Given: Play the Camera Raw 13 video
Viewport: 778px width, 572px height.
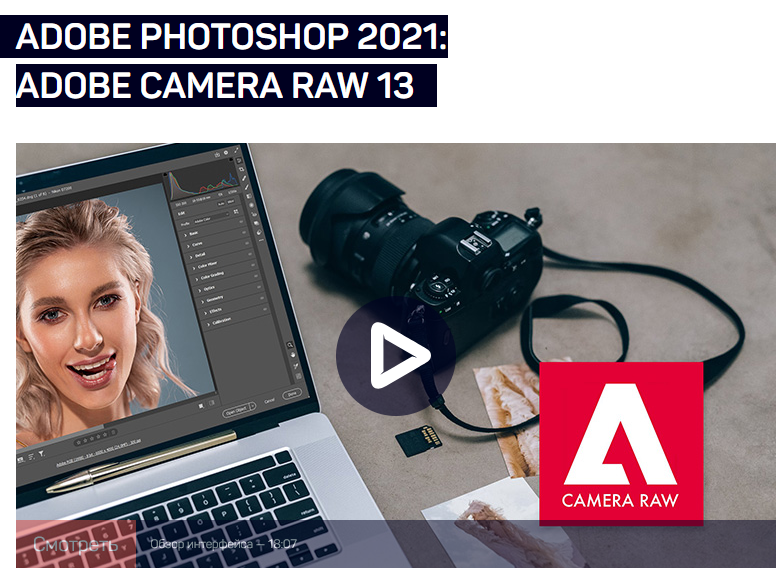Looking at the screenshot, I should (395, 355).
